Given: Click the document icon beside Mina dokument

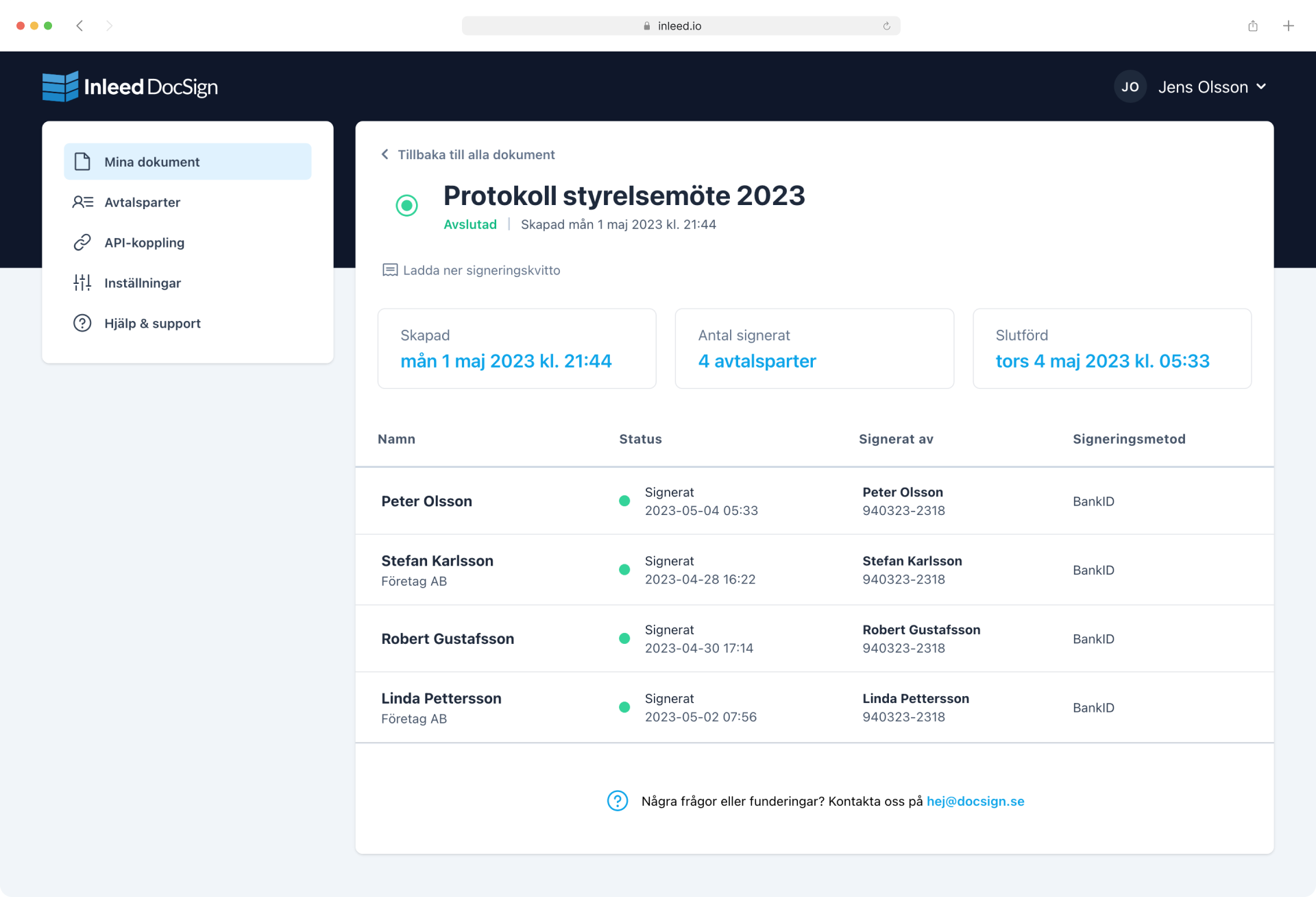Looking at the screenshot, I should (x=82, y=162).
